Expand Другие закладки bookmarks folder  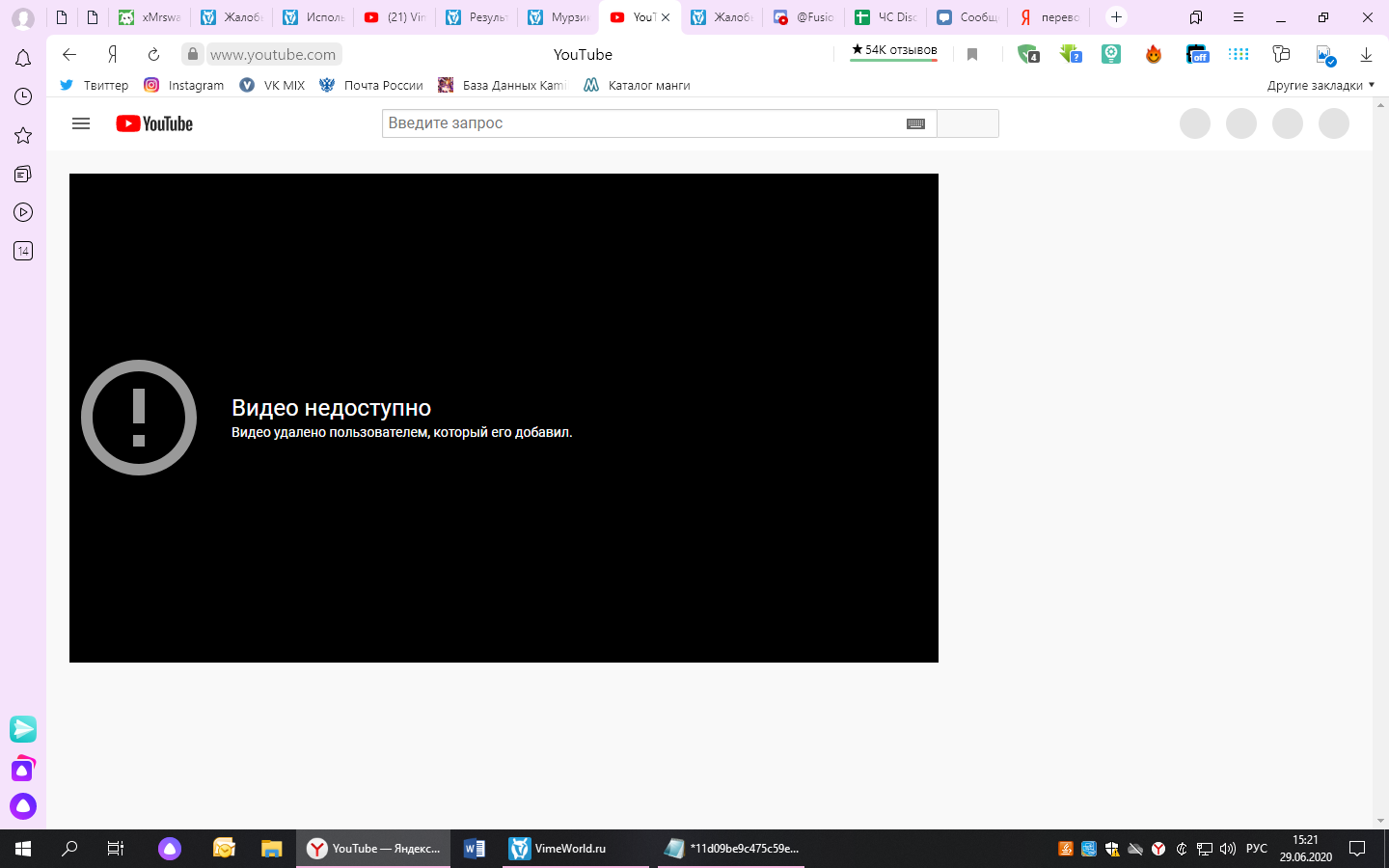(1320, 85)
